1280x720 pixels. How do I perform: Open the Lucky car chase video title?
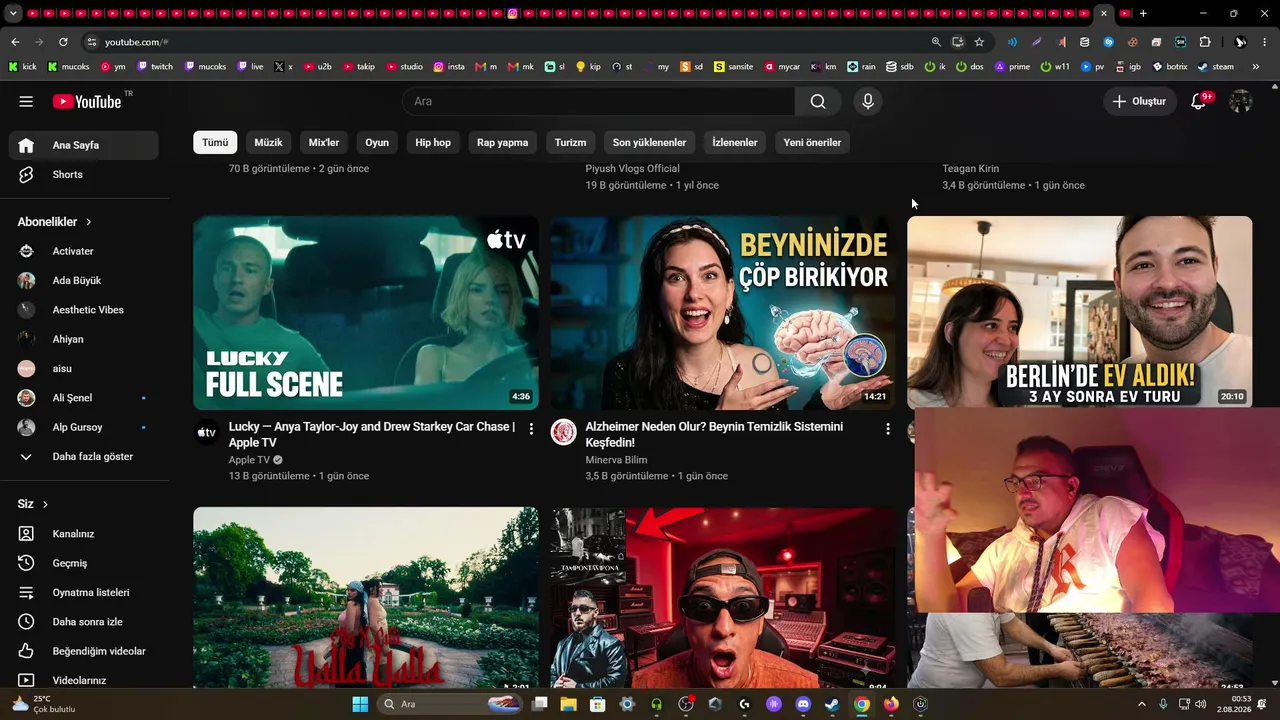[372, 434]
